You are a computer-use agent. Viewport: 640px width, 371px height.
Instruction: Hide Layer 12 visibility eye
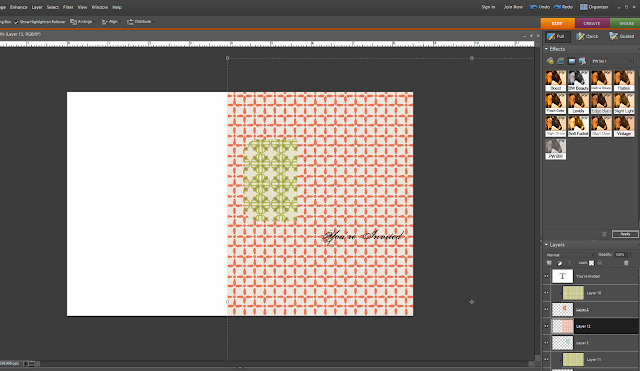pyautogui.click(x=547, y=326)
